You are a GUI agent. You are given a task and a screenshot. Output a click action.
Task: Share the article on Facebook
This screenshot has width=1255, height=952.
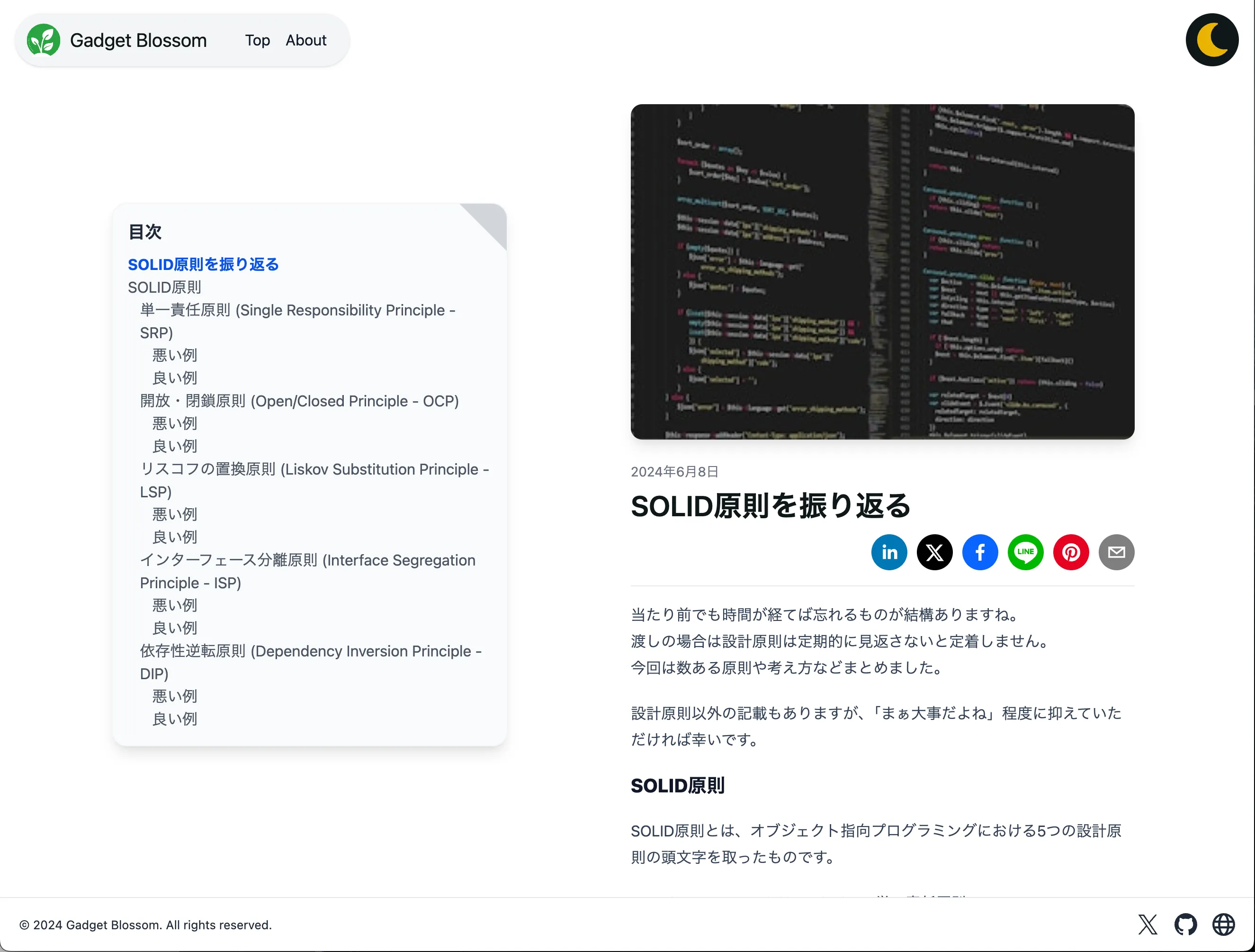click(x=979, y=551)
